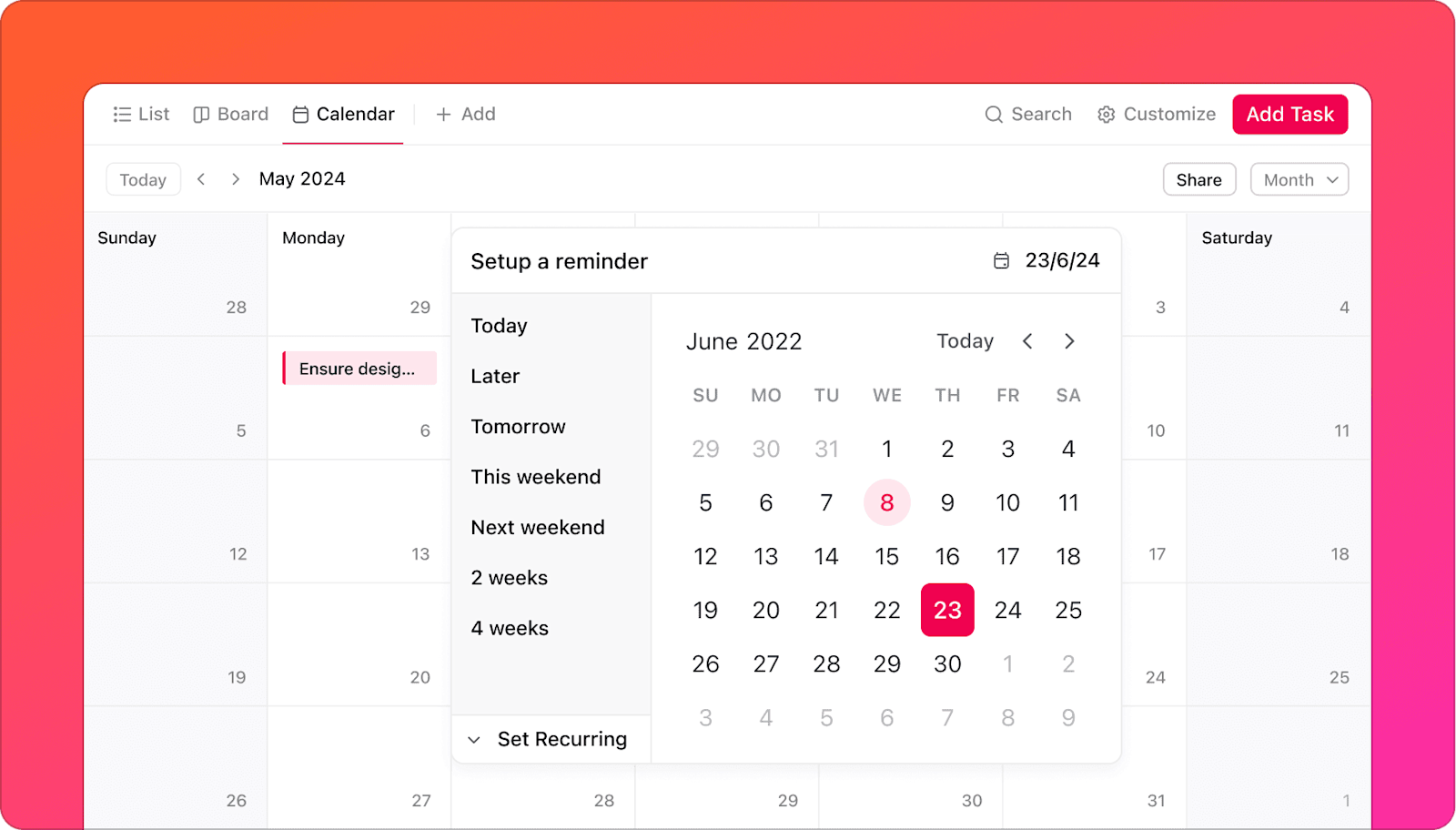Image resolution: width=1456 pixels, height=830 pixels.
Task: Navigate to next month with right chevron arrow
Action: (1069, 341)
